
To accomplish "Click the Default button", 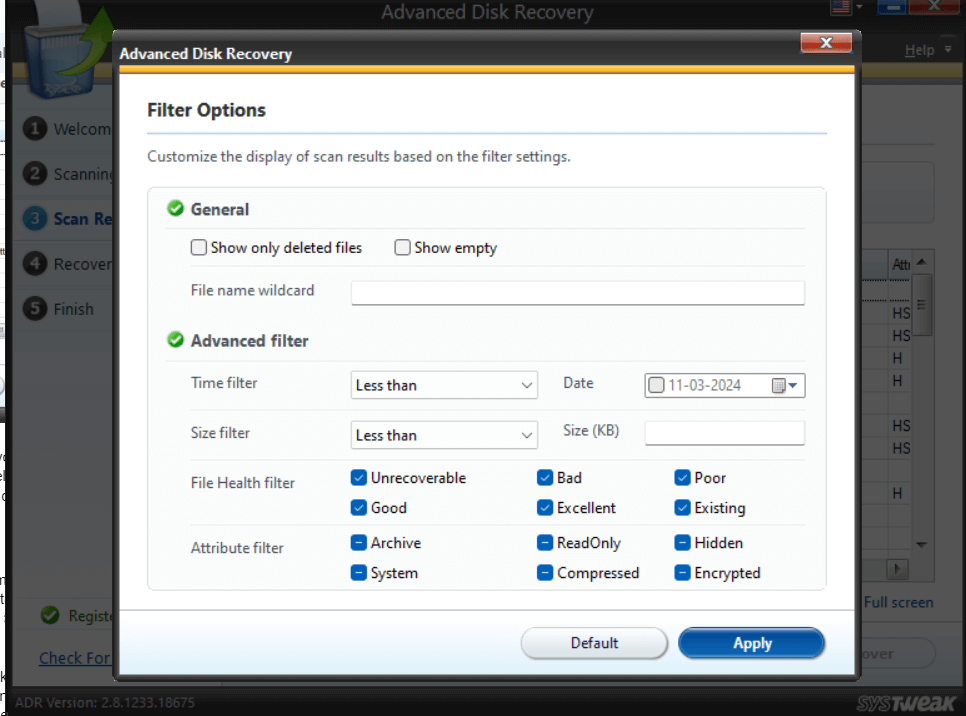I will click(594, 643).
